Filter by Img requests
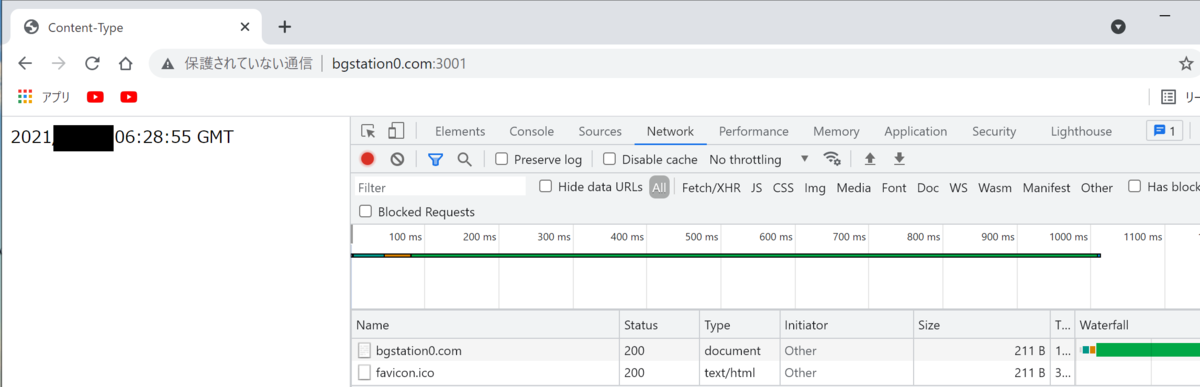The height and width of the screenshot is (387, 1200). pyautogui.click(x=814, y=187)
